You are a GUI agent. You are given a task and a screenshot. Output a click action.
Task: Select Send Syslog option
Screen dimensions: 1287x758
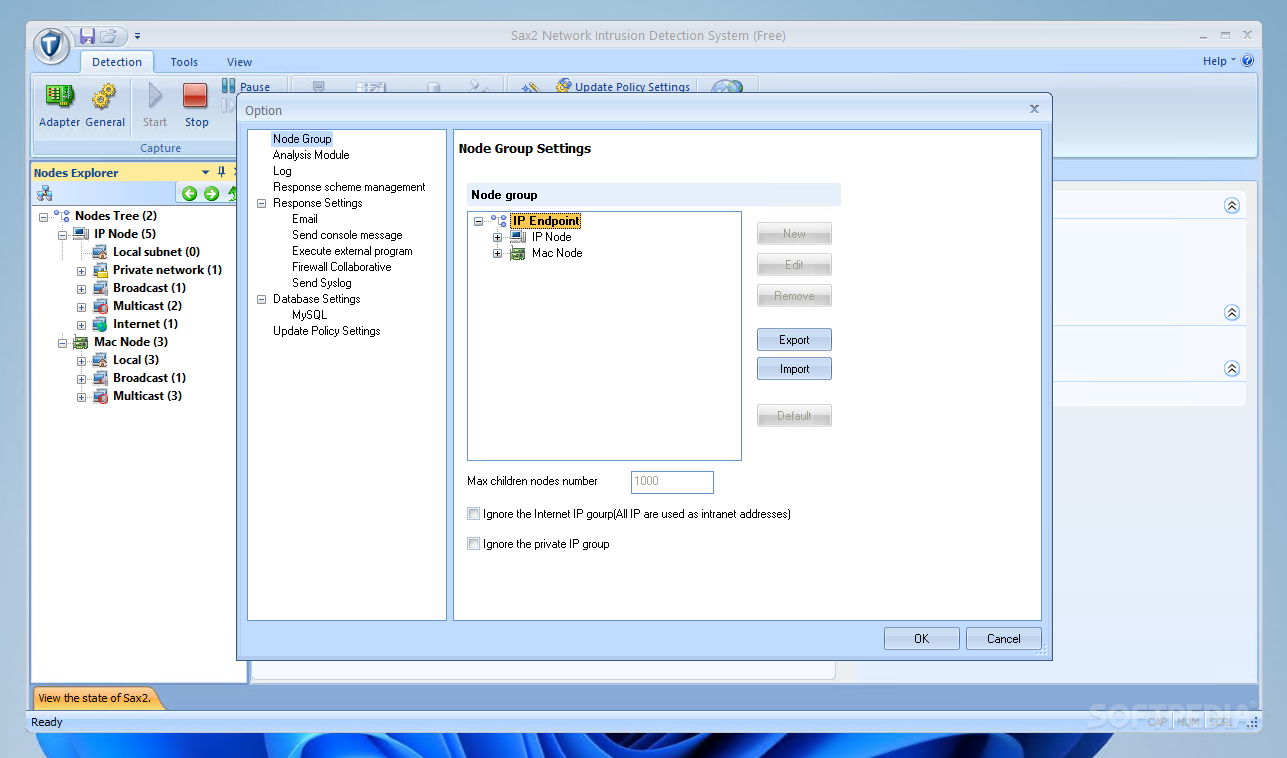(x=322, y=283)
